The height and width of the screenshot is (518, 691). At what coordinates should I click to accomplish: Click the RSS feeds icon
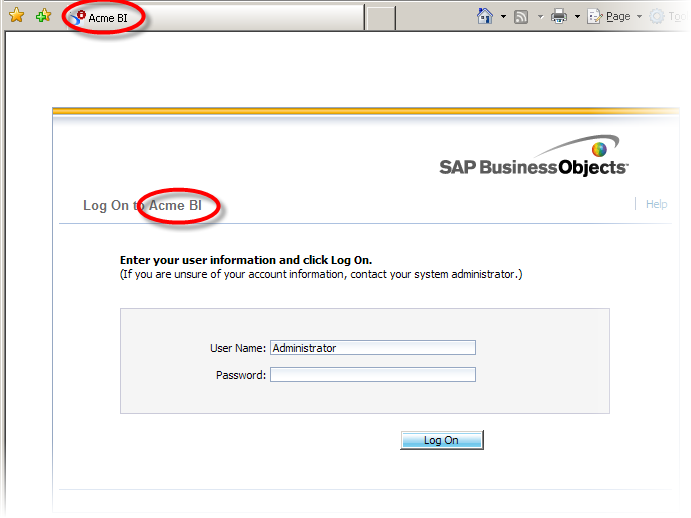coord(521,17)
